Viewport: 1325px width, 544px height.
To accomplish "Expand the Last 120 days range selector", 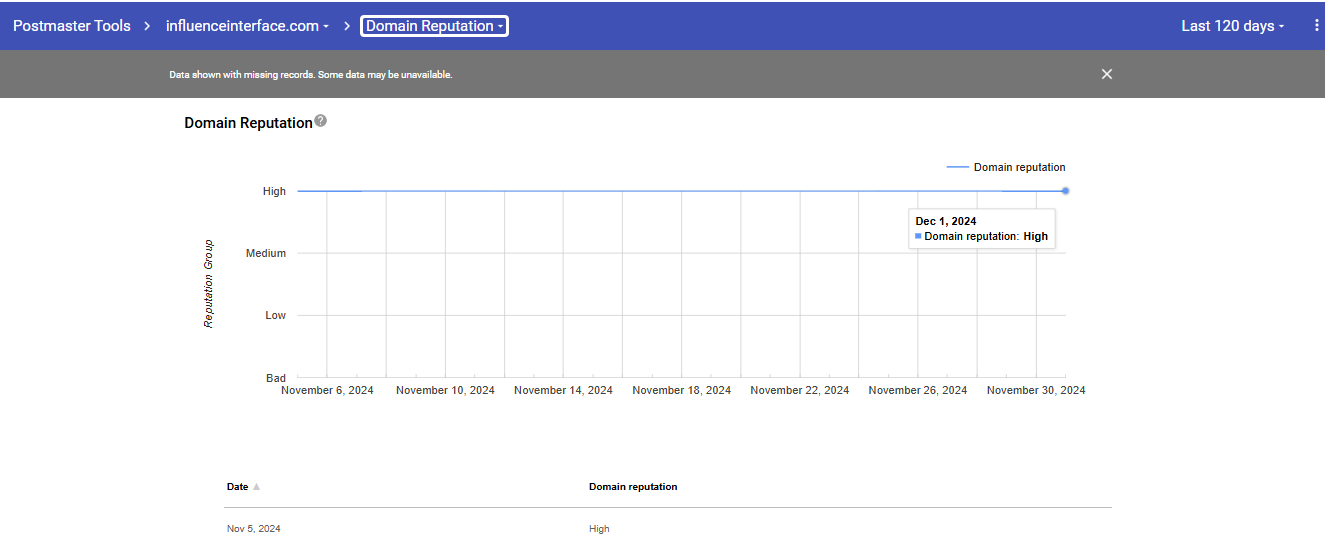I will coord(1232,26).
